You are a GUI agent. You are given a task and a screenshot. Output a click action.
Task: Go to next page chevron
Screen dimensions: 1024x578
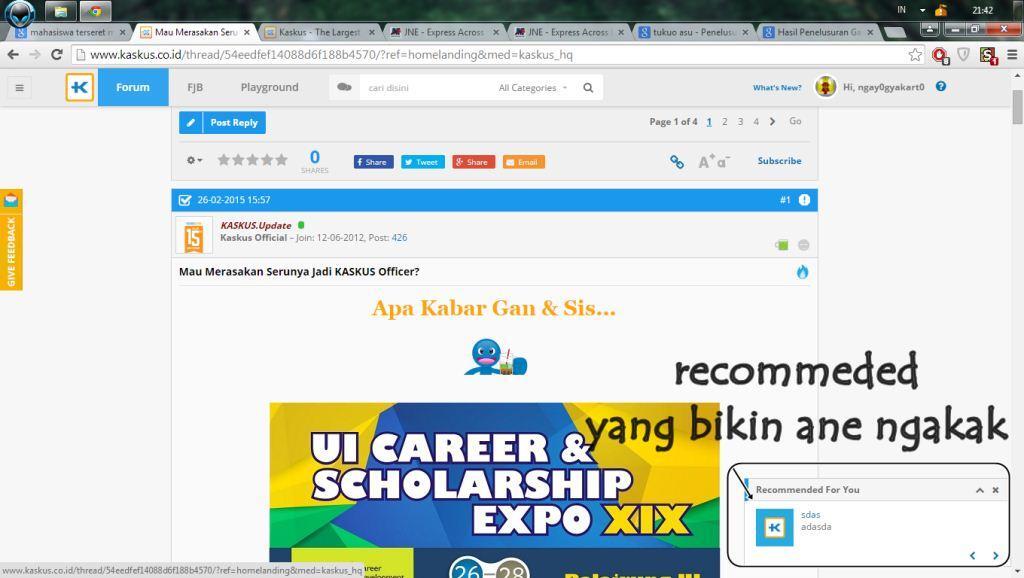point(773,121)
